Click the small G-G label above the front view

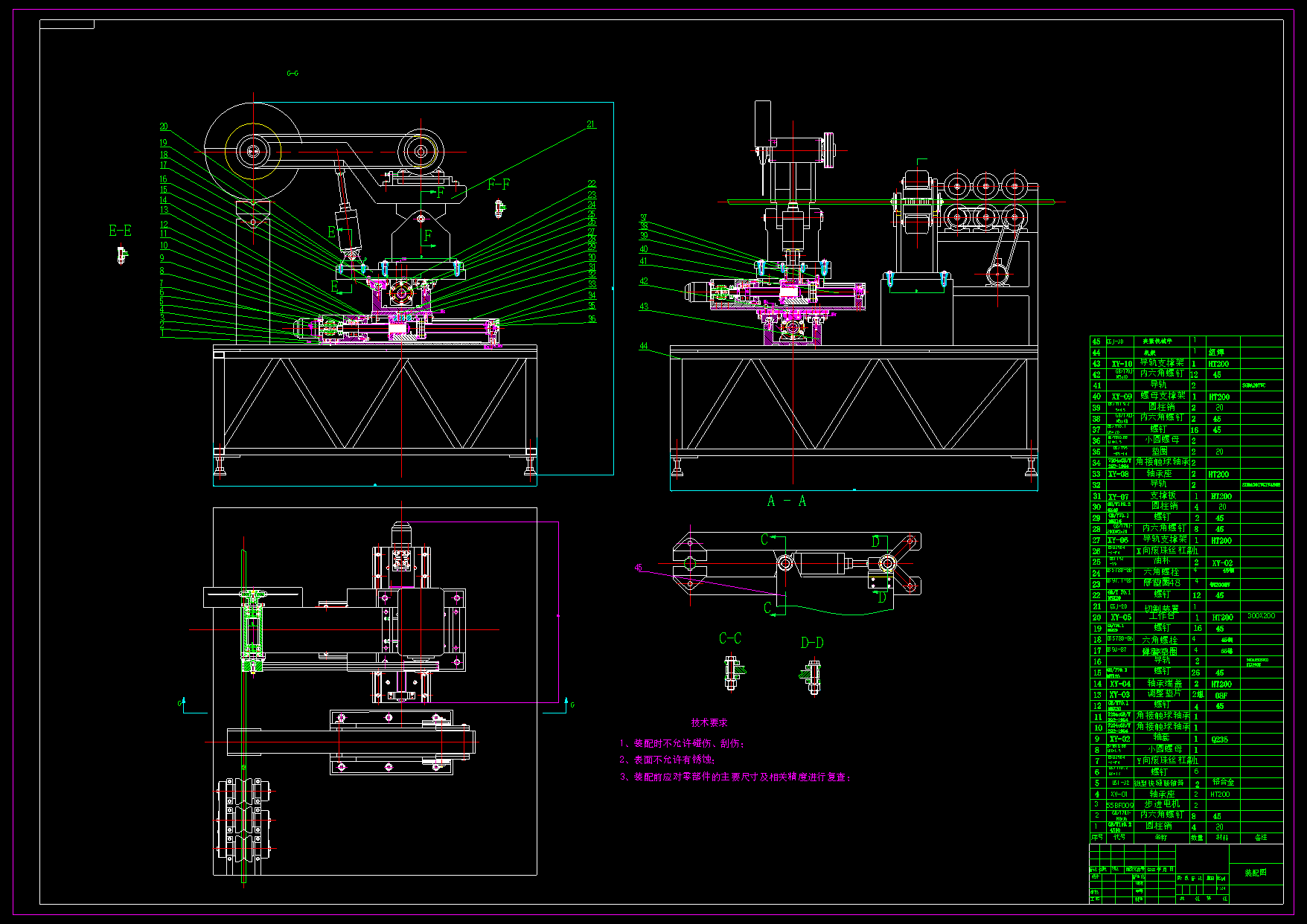coord(293,74)
